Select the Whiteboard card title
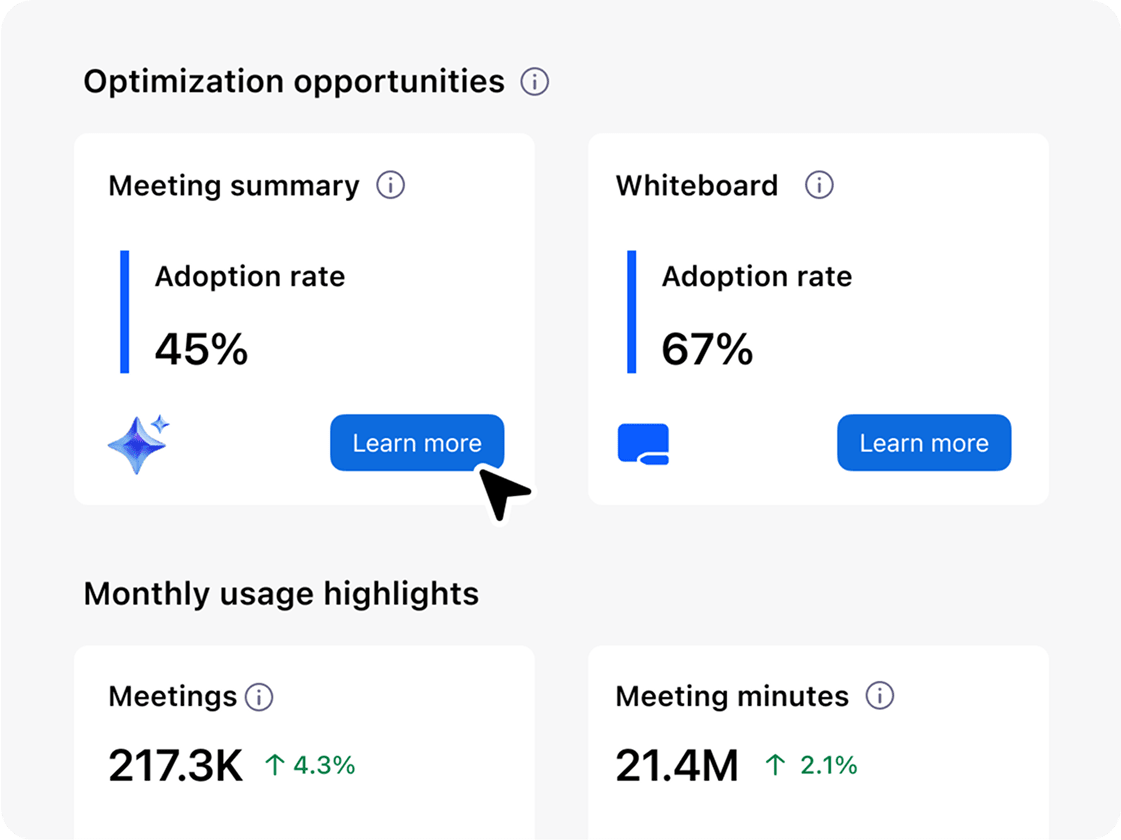1121x840 pixels. coord(696,186)
